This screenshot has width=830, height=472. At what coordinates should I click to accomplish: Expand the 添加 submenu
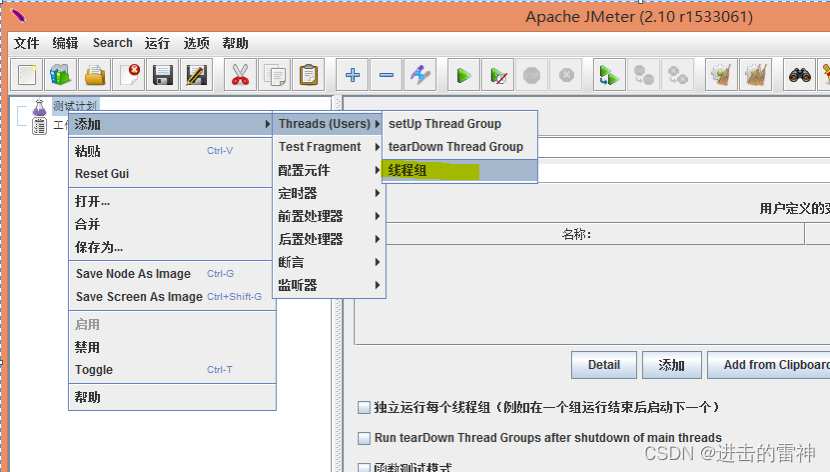point(171,124)
